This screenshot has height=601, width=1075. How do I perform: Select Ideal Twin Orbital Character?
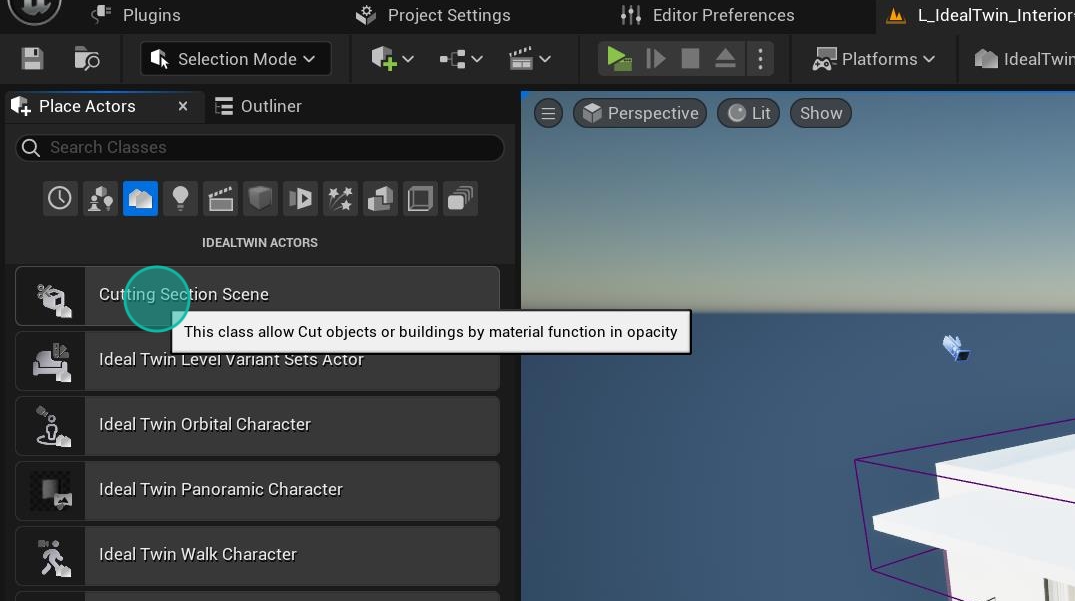pos(258,426)
